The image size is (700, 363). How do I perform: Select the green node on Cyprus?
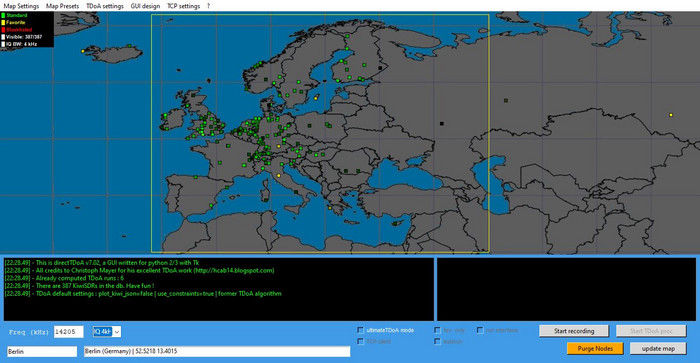(x=395, y=224)
